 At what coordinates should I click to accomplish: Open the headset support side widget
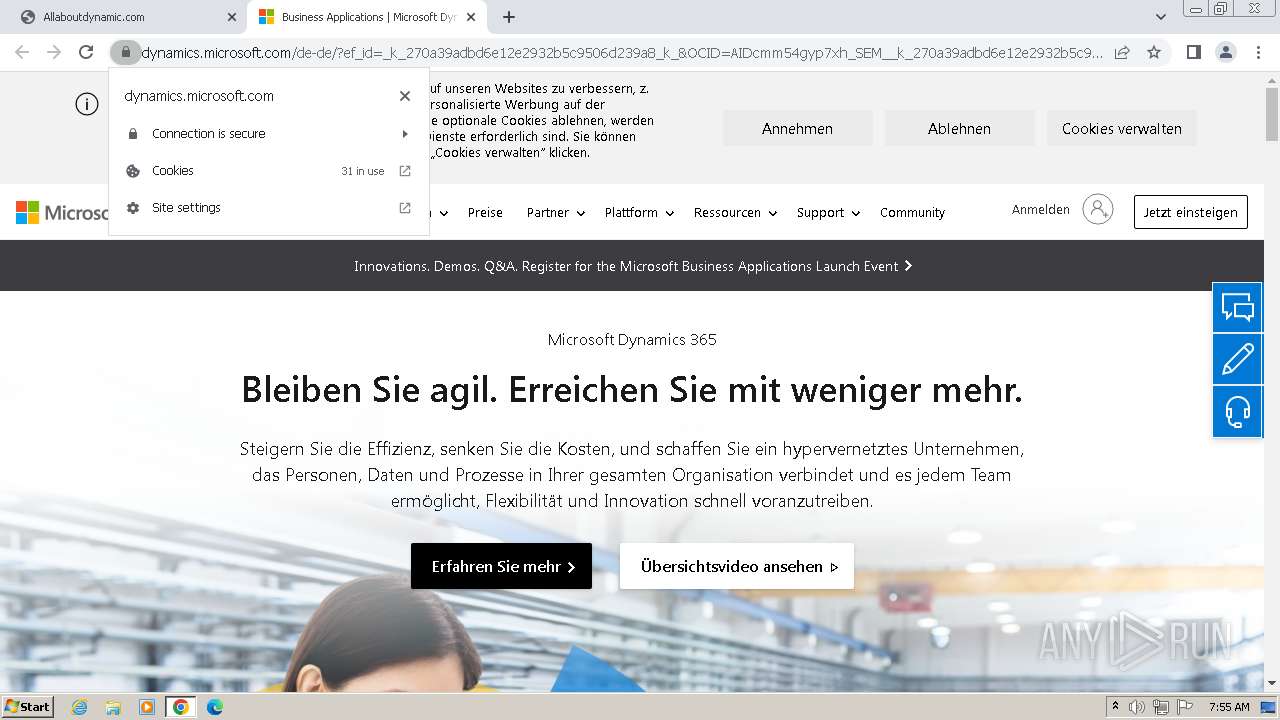pyautogui.click(x=1237, y=411)
